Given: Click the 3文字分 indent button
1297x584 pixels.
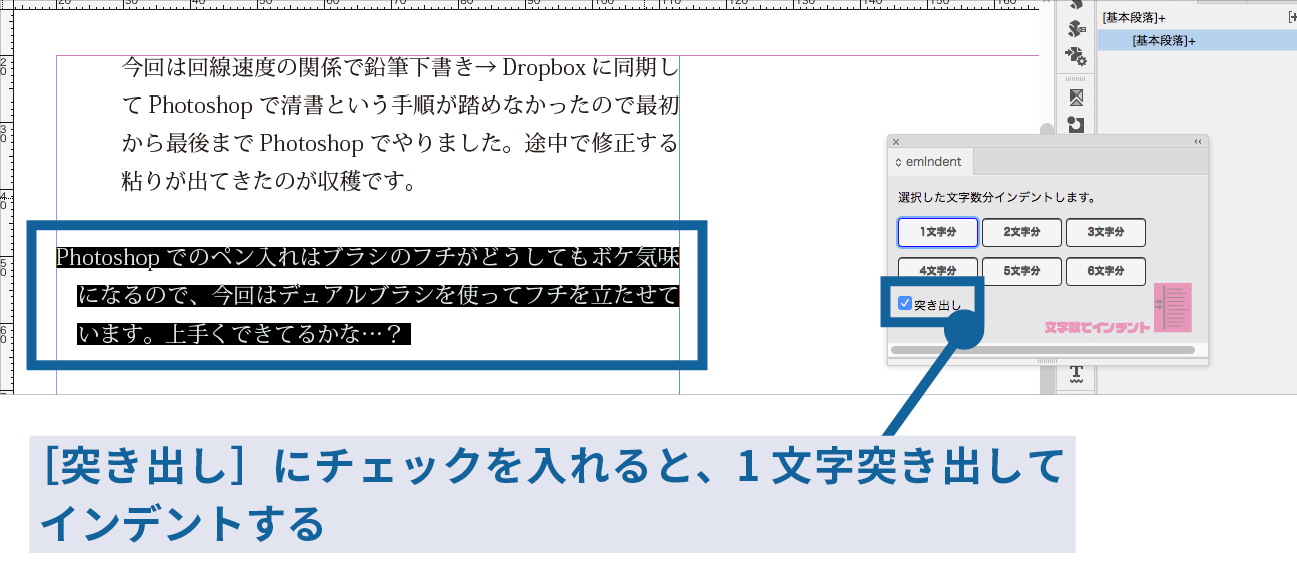Looking at the screenshot, I should pyautogui.click(x=1106, y=232).
